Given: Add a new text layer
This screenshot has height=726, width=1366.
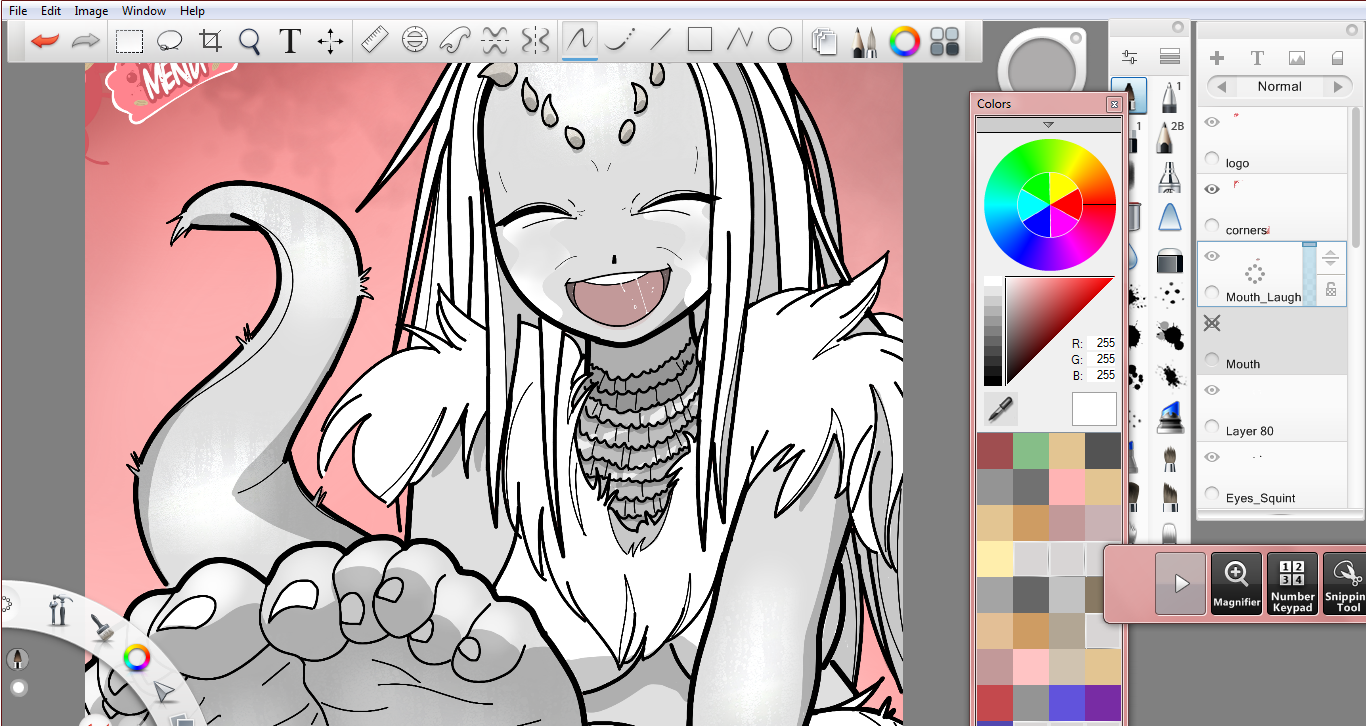Looking at the screenshot, I should tap(1257, 58).
